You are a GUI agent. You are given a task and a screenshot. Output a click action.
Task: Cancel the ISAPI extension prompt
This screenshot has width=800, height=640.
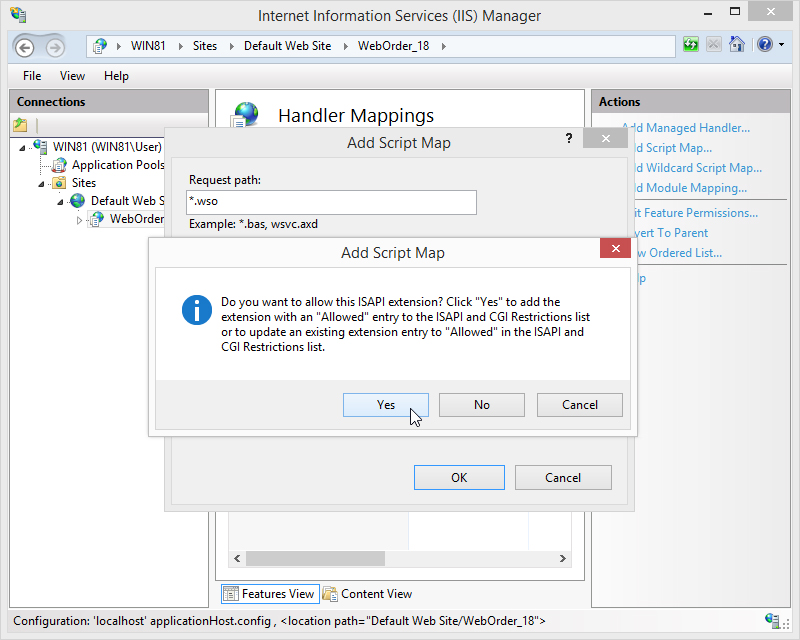pos(580,405)
